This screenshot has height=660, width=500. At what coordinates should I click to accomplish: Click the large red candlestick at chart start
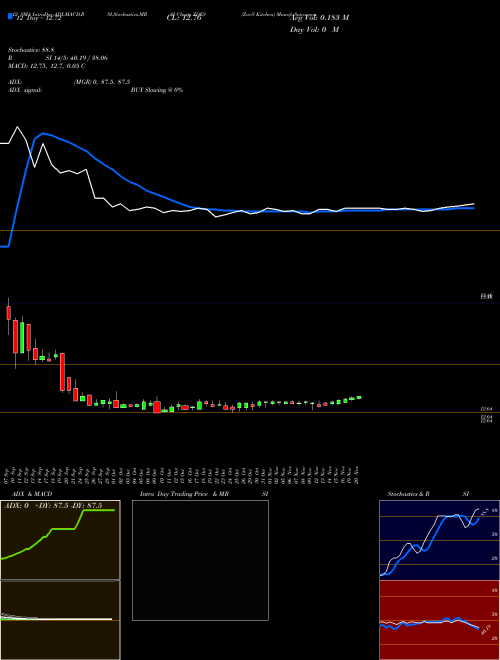[x=16, y=336]
